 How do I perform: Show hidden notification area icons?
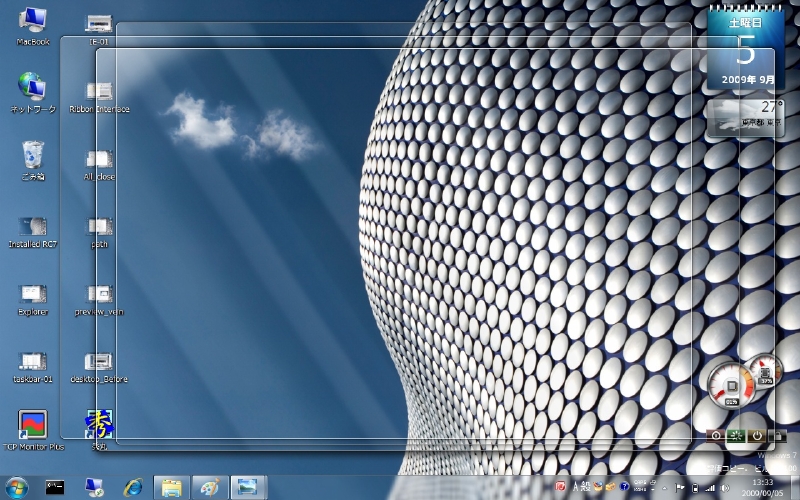coord(664,488)
